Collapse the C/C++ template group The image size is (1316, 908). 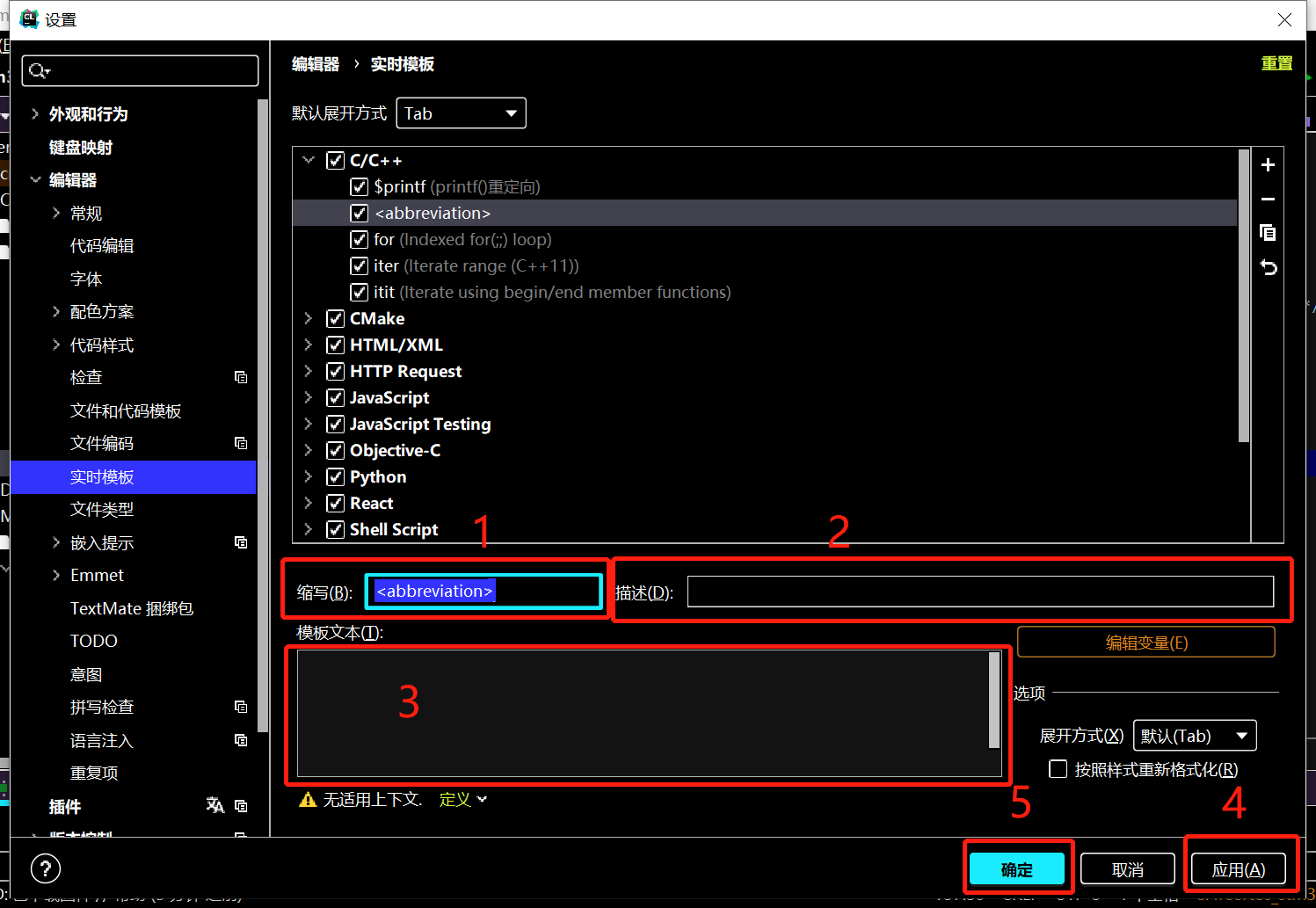point(308,160)
